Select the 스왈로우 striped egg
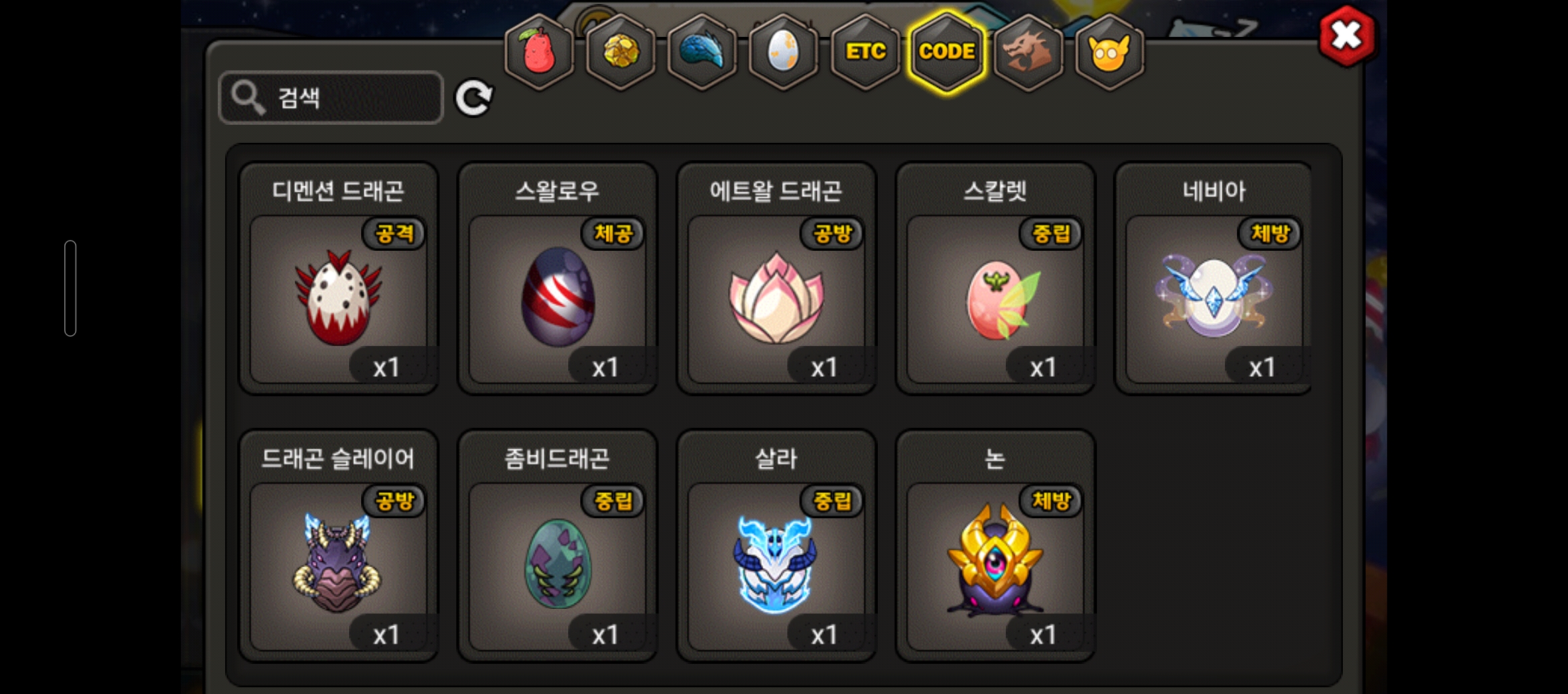1568x694 pixels. coord(558,278)
